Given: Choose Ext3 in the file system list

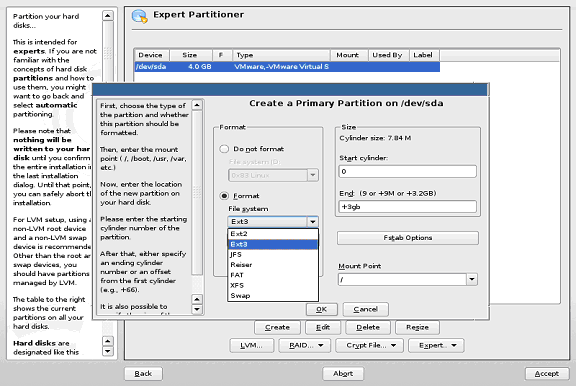Looking at the screenshot, I should point(273,244).
